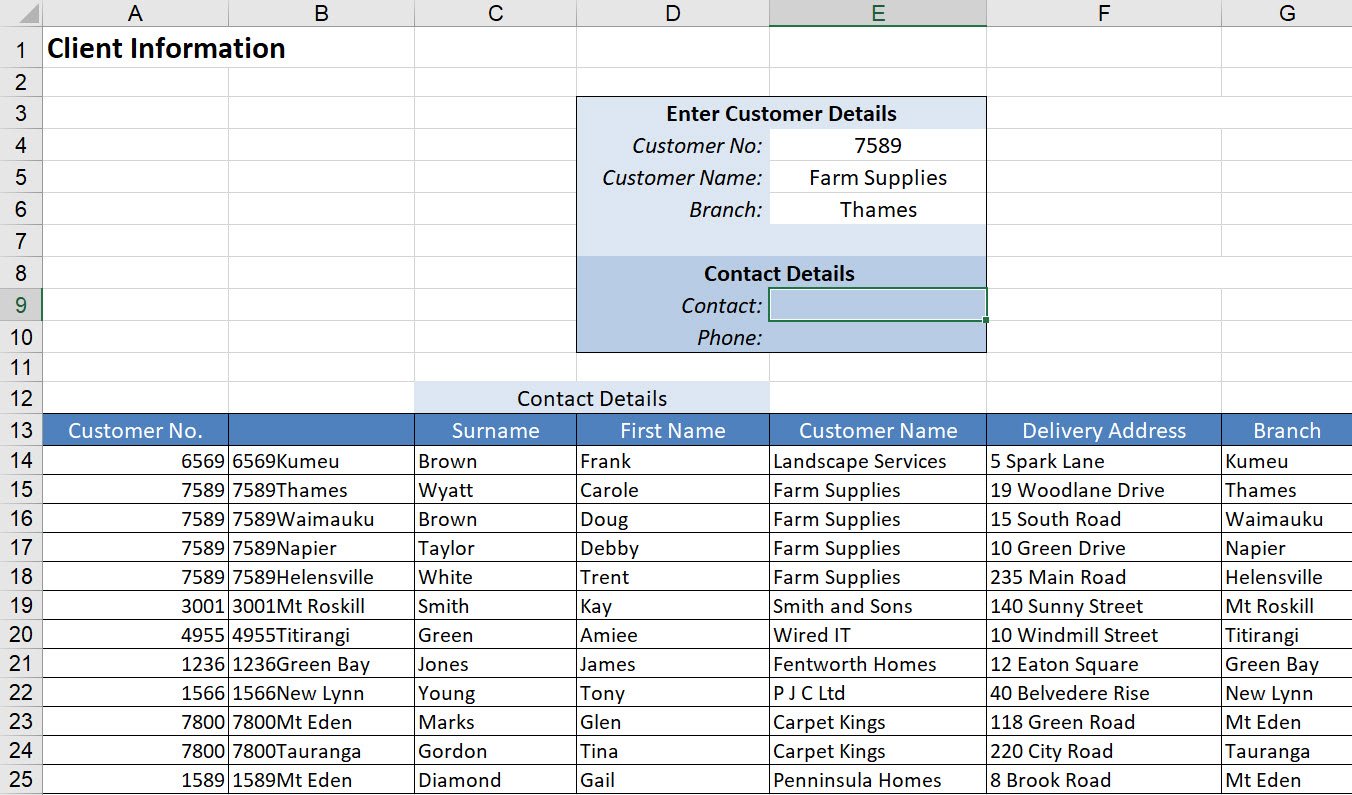The height and width of the screenshot is (795, 1352).
Task: Select the Contact Details header above the table
Action: (x=592, y=397)
